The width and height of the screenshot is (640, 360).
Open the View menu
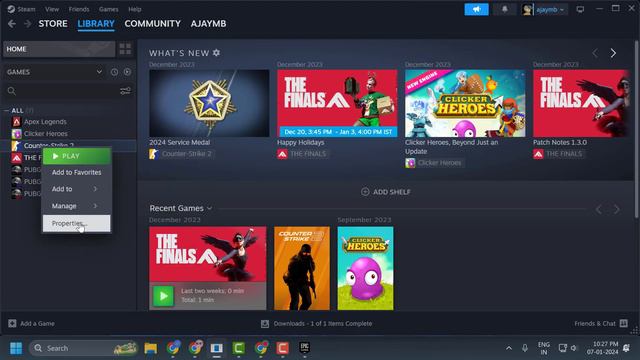tap(52, 9)
